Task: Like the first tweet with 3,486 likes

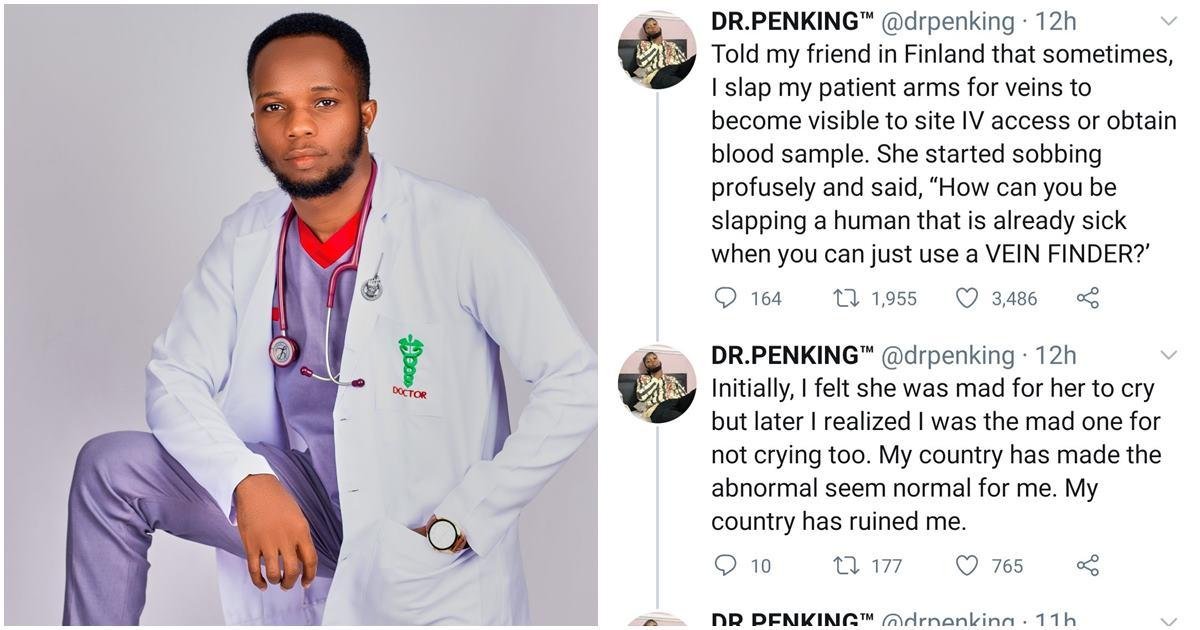Action: [967, 298]
